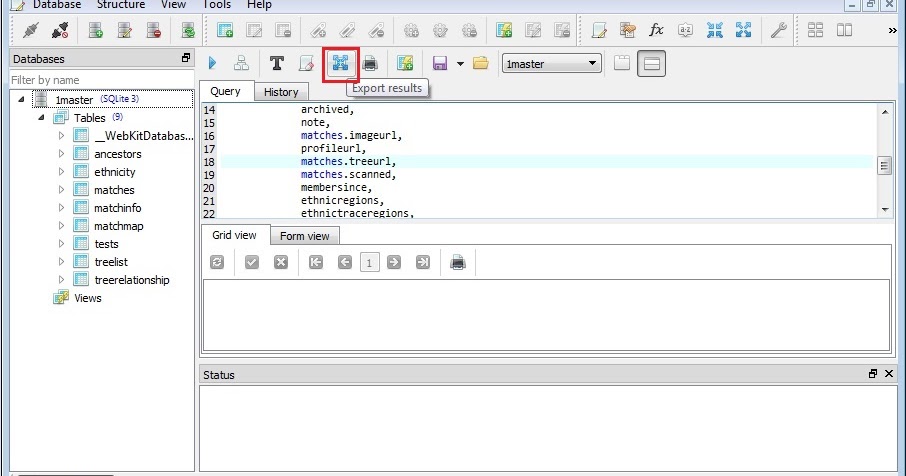Save SQL with the purple floppy disk icon
This screenshot has width=906, height=476.
[x=440, y=63]
